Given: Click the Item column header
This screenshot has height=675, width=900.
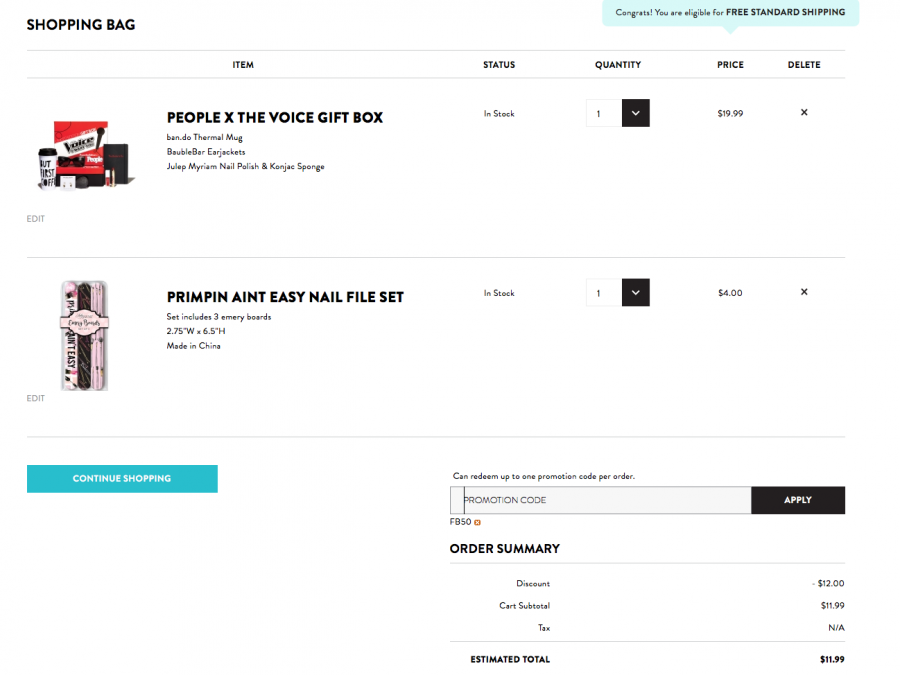Looking at the screenshot, I should [x=243, y=65].
